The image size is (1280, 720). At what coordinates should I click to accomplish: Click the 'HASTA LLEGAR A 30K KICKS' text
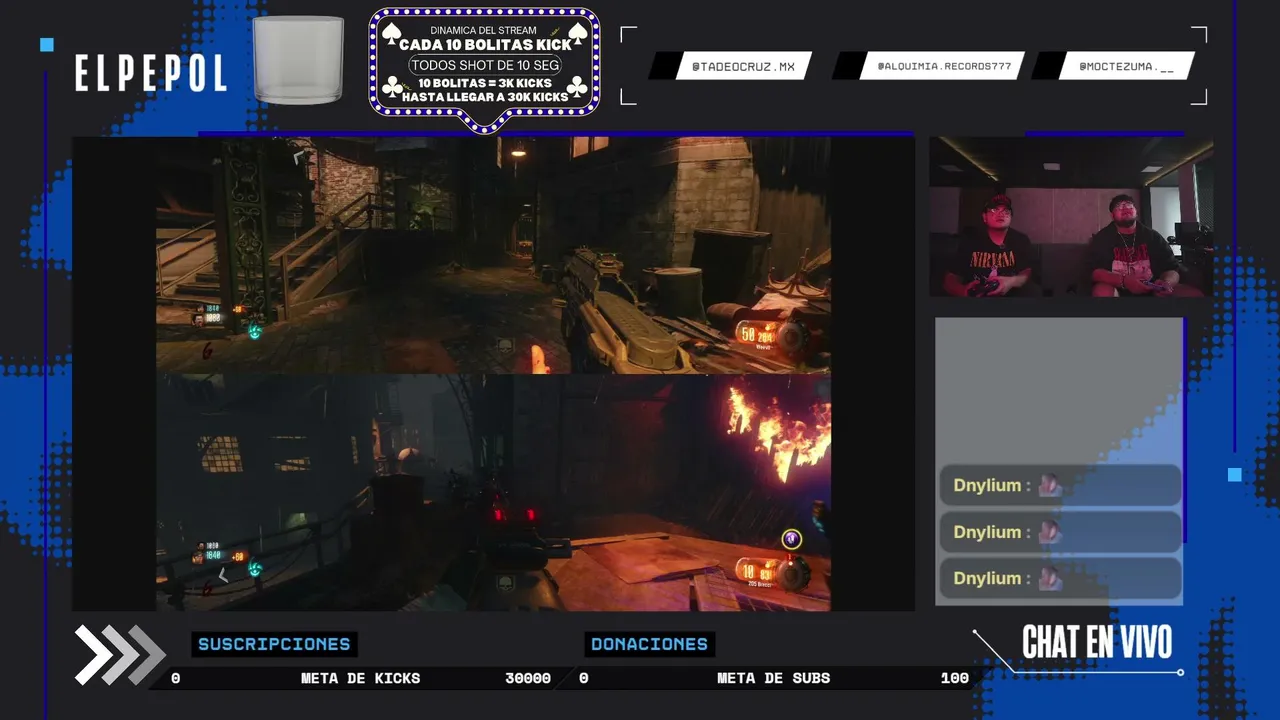(485, 96)
